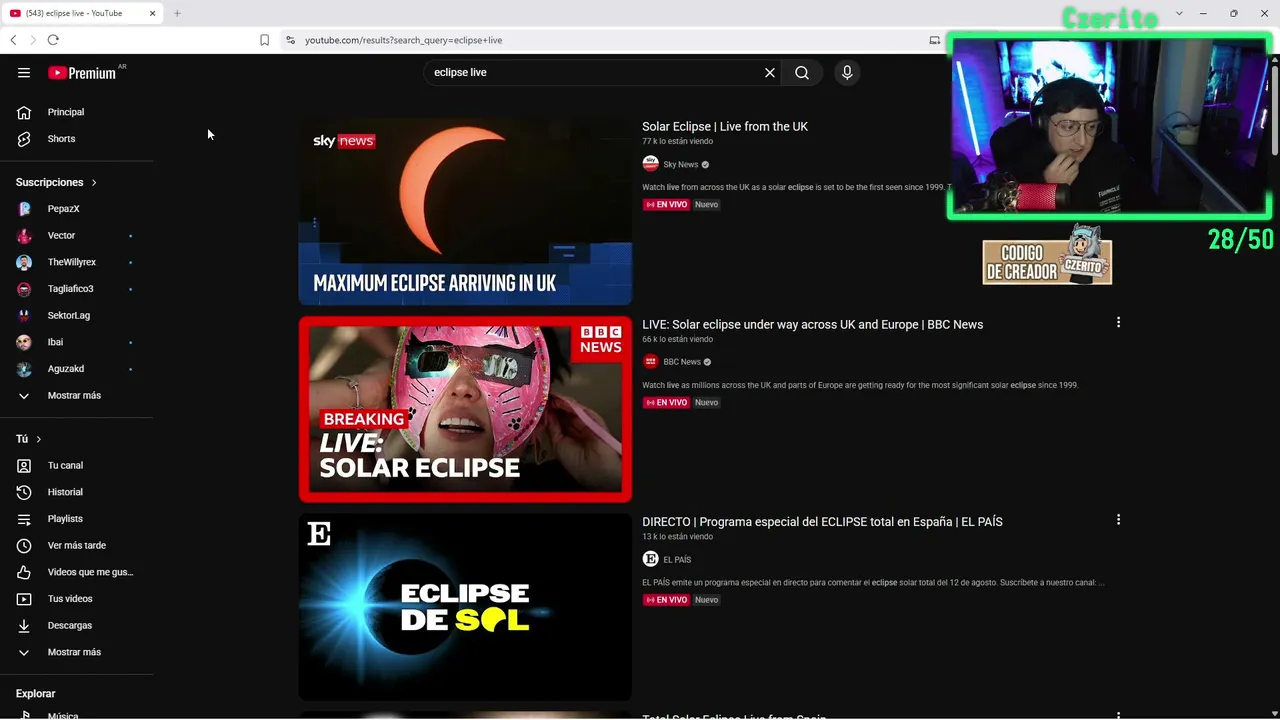Screen dimensions: 1280x720
Task: Open 'Solar Eclipse | Live from the UK' title
Action: tap(725, 127)
